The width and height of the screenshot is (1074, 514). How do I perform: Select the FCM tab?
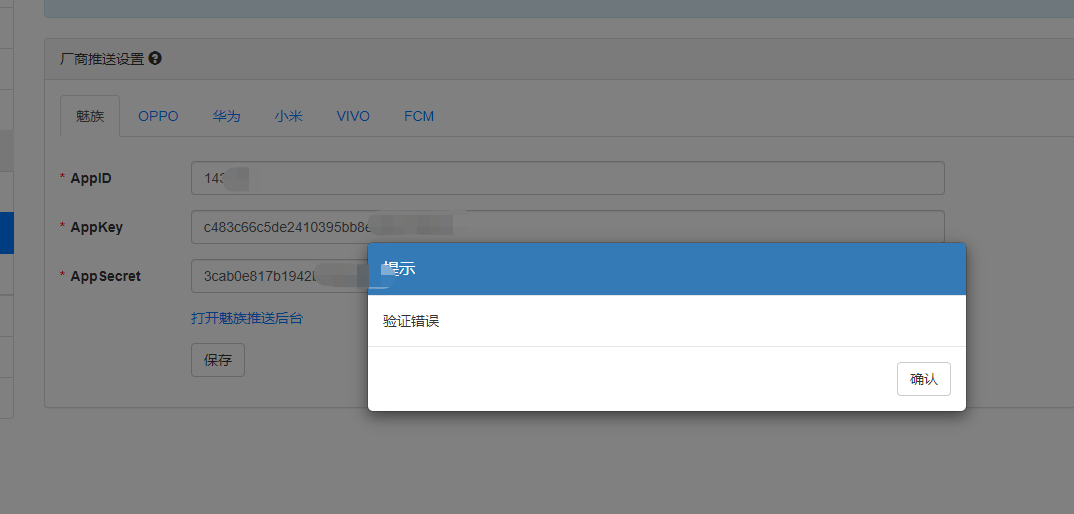point(419,116)
